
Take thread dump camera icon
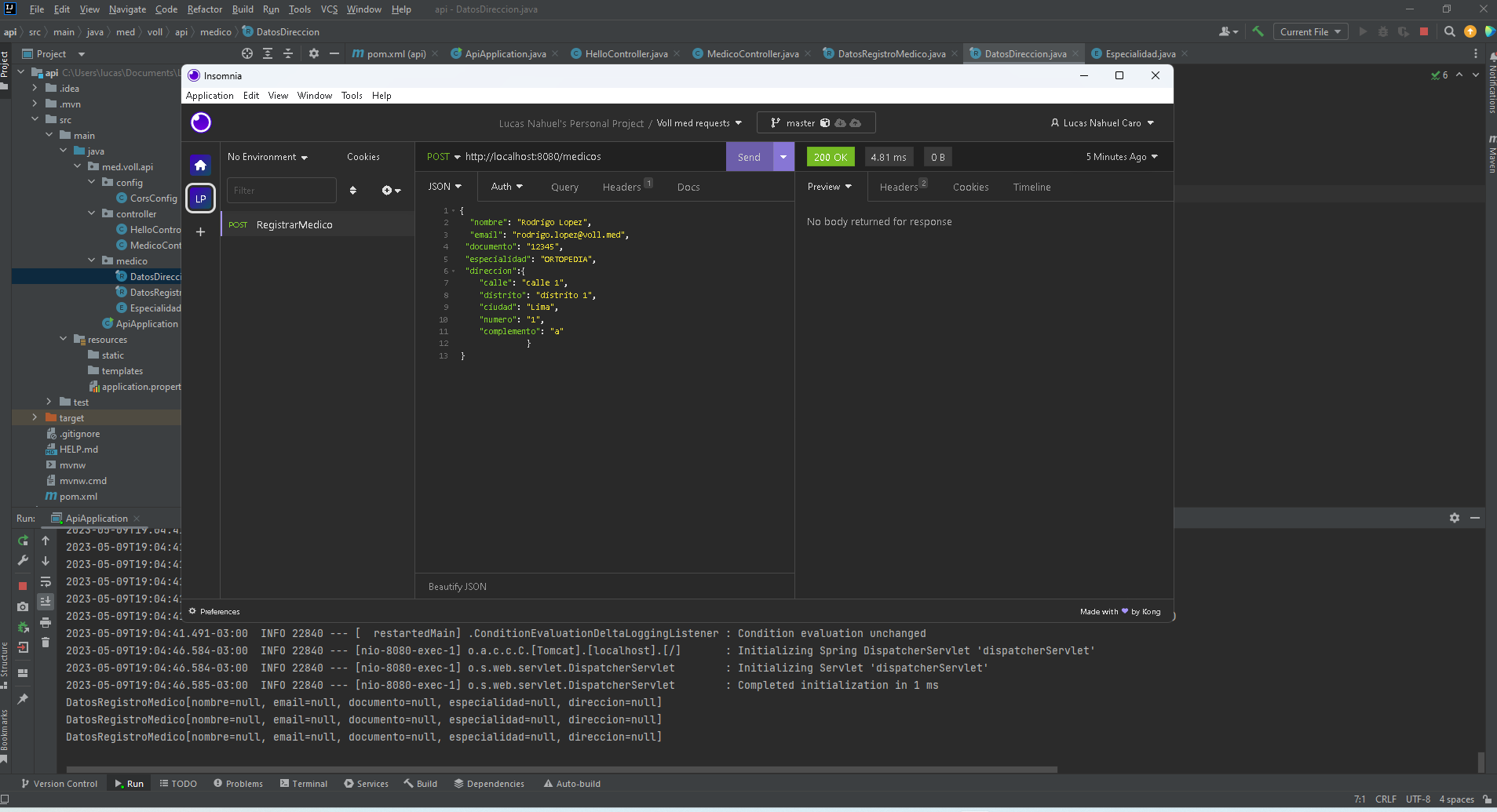[x=23, y=606]
